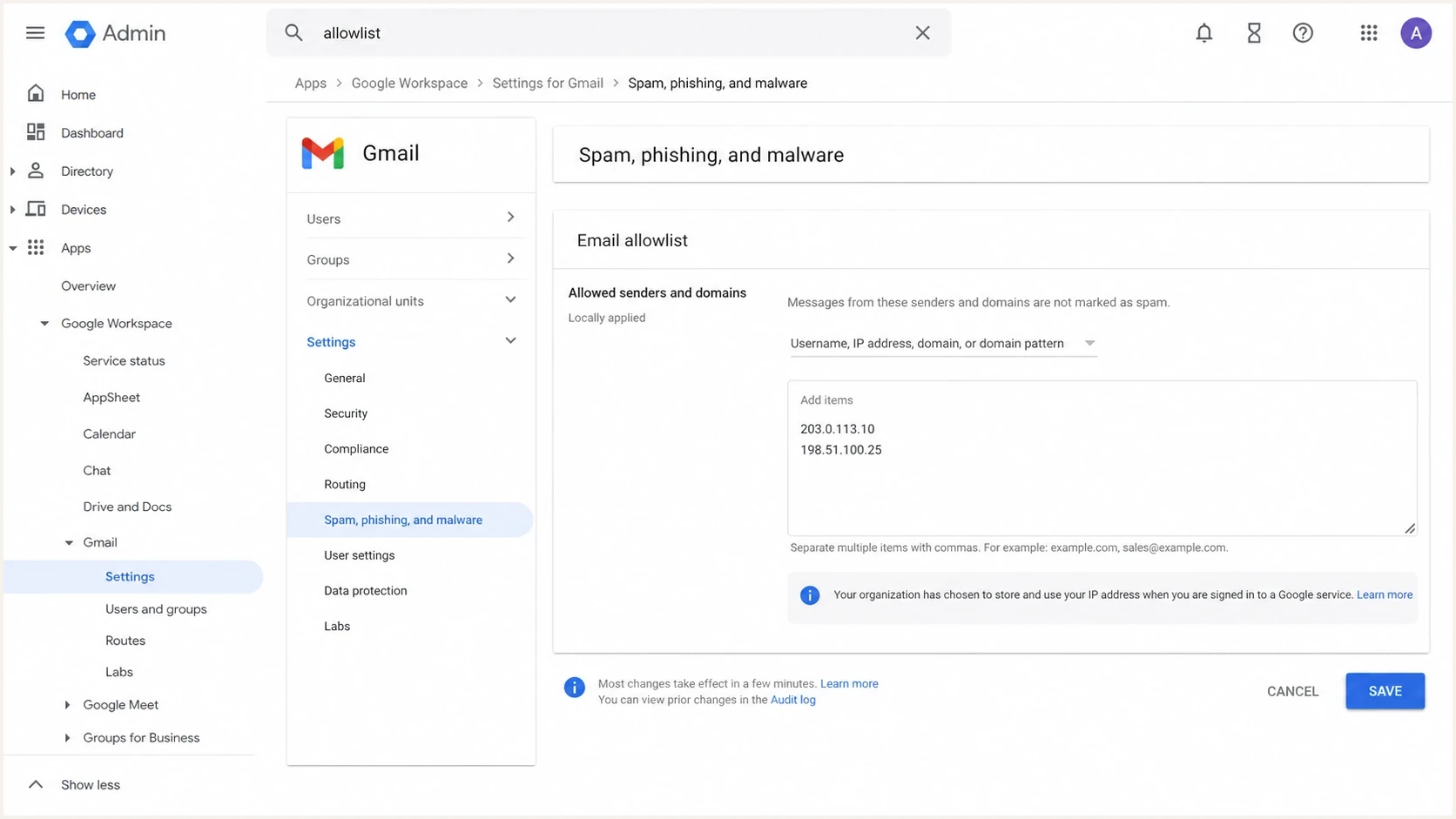Click the Google Admin logo
1456x819 pixels.
(115, 33)
